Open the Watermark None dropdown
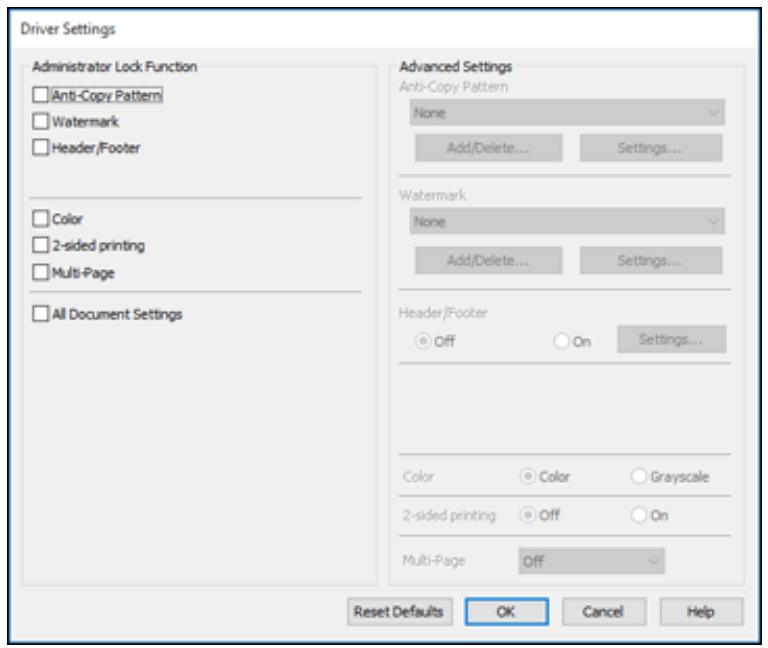Screen dimensions: 768x648 point(567,221)
